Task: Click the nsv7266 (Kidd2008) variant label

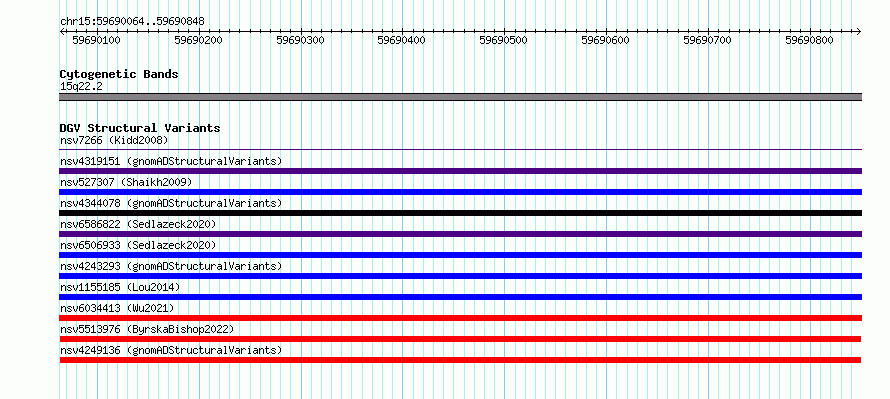Action: (114, 140)
